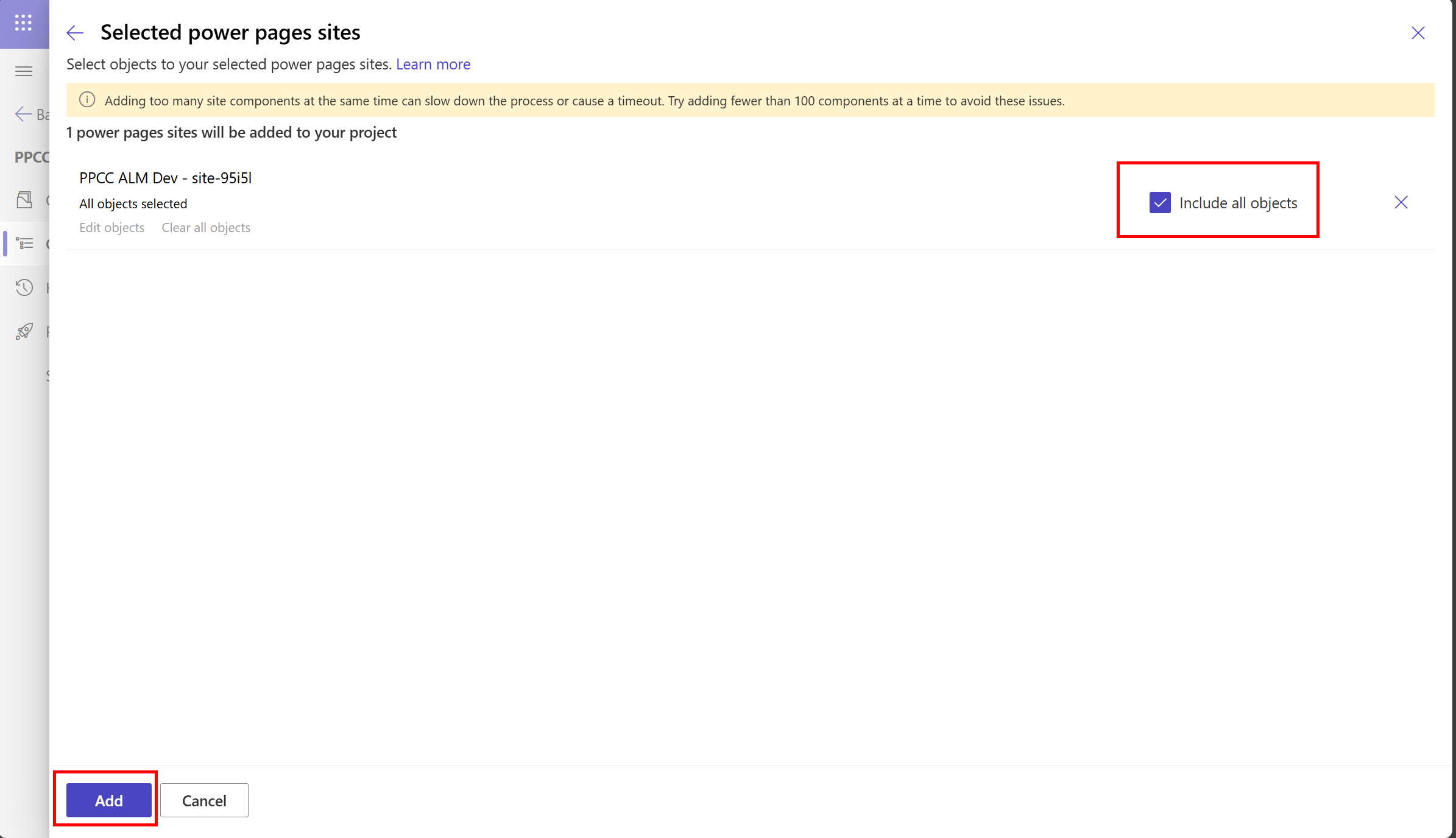Open the Learn more link
Viewport: 1456px width, 838px height.
pos(433,64)
